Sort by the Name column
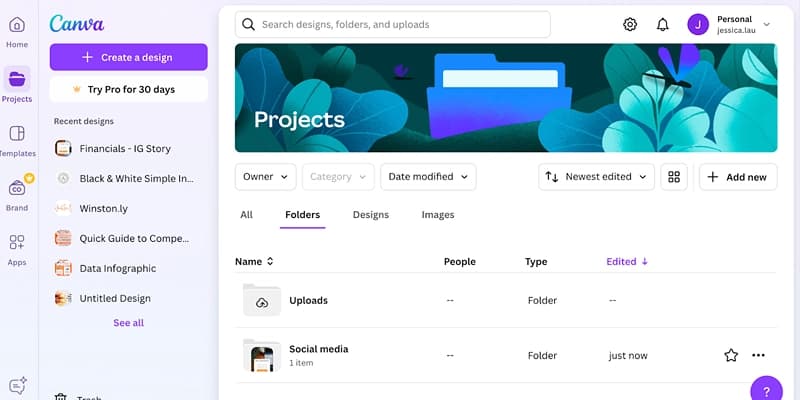The image size is (800, 400). [x=254, y=261]
